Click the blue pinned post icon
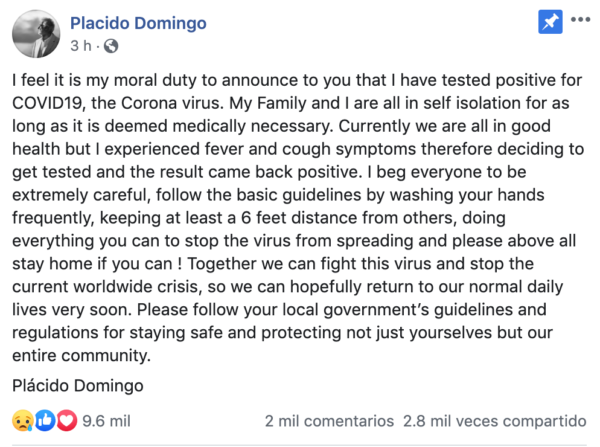 click(550, 22)
